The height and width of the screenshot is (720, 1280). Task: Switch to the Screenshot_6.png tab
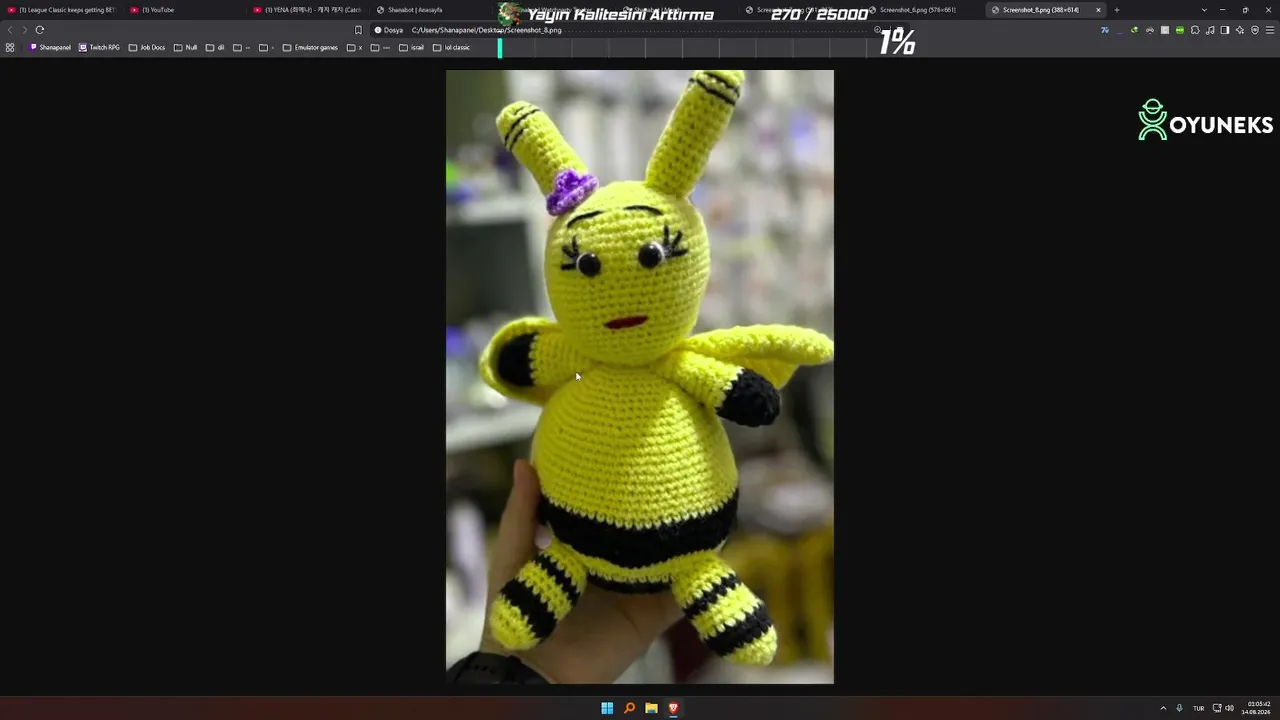(x=923, y=10)
